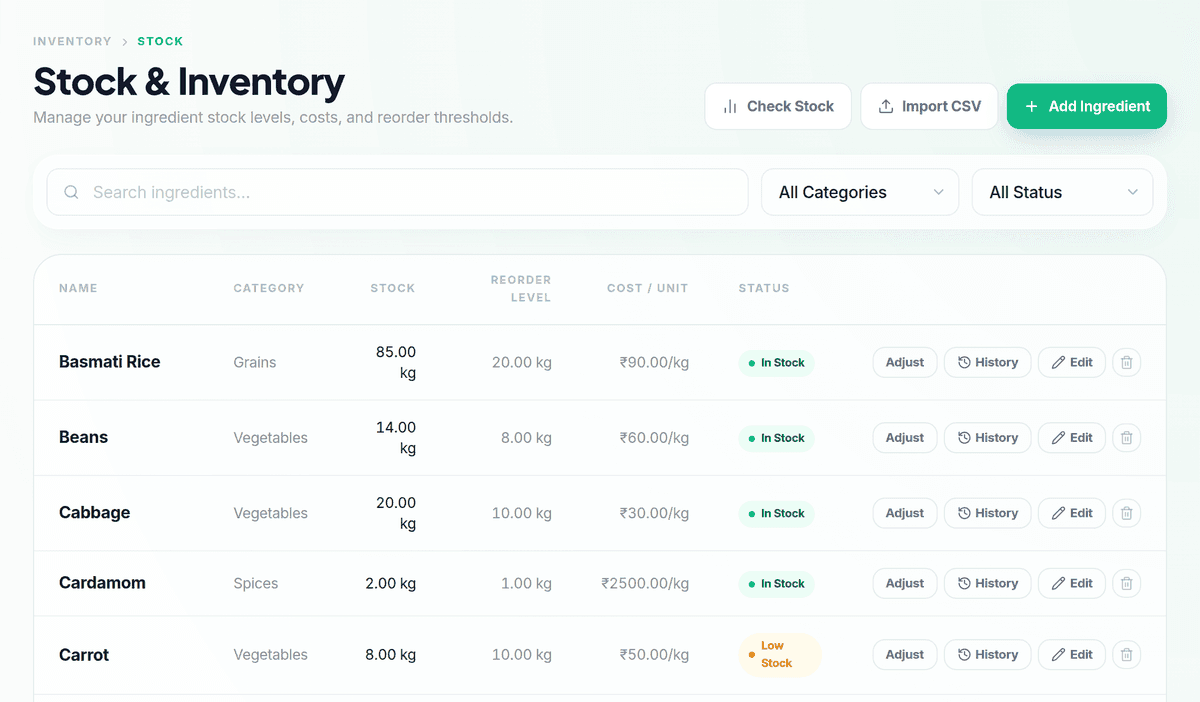Open History for Basmati Rice

tap(987, 362)
